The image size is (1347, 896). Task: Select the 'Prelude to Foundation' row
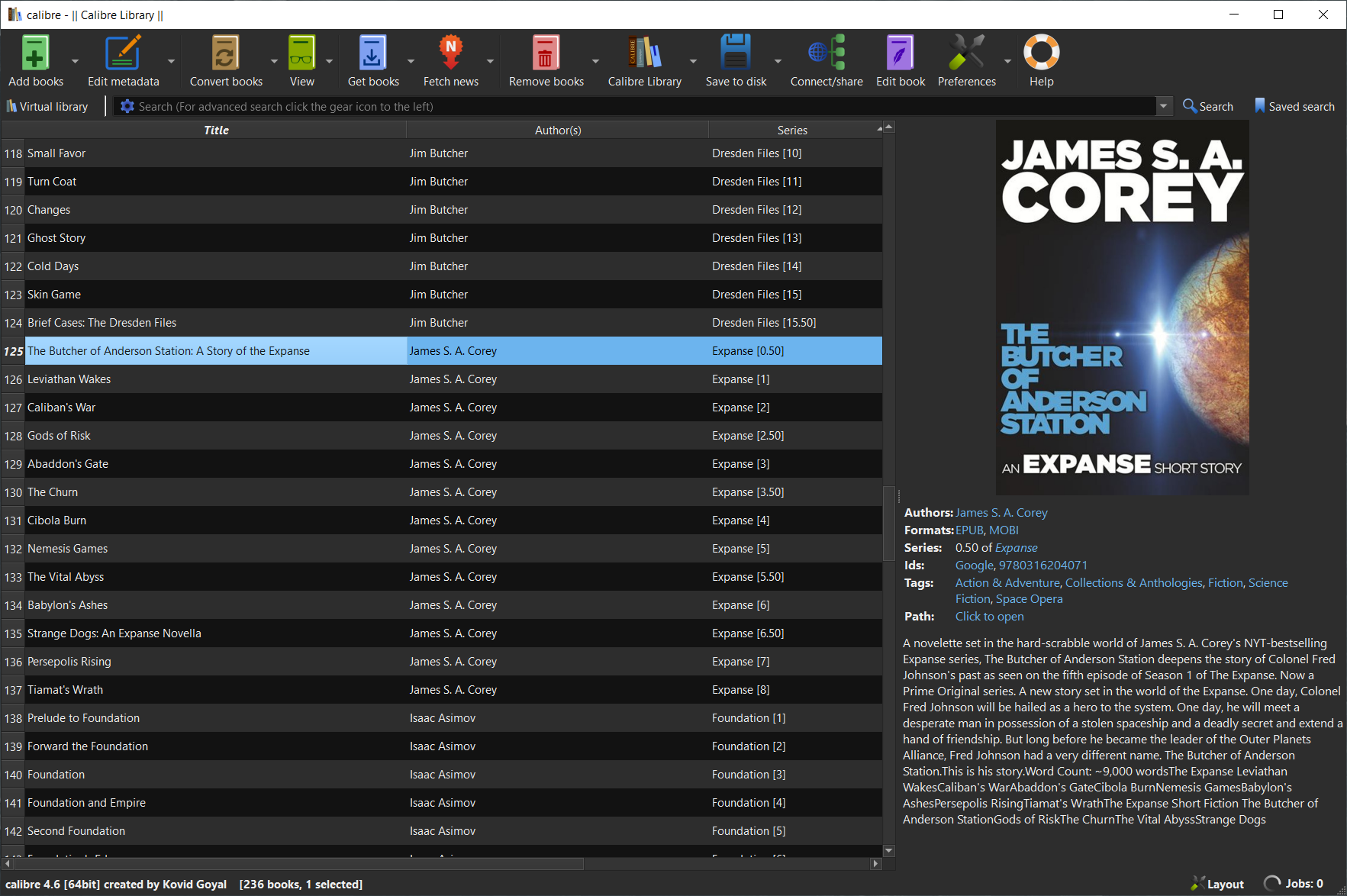pyautogui.click(x=443, y=718)
